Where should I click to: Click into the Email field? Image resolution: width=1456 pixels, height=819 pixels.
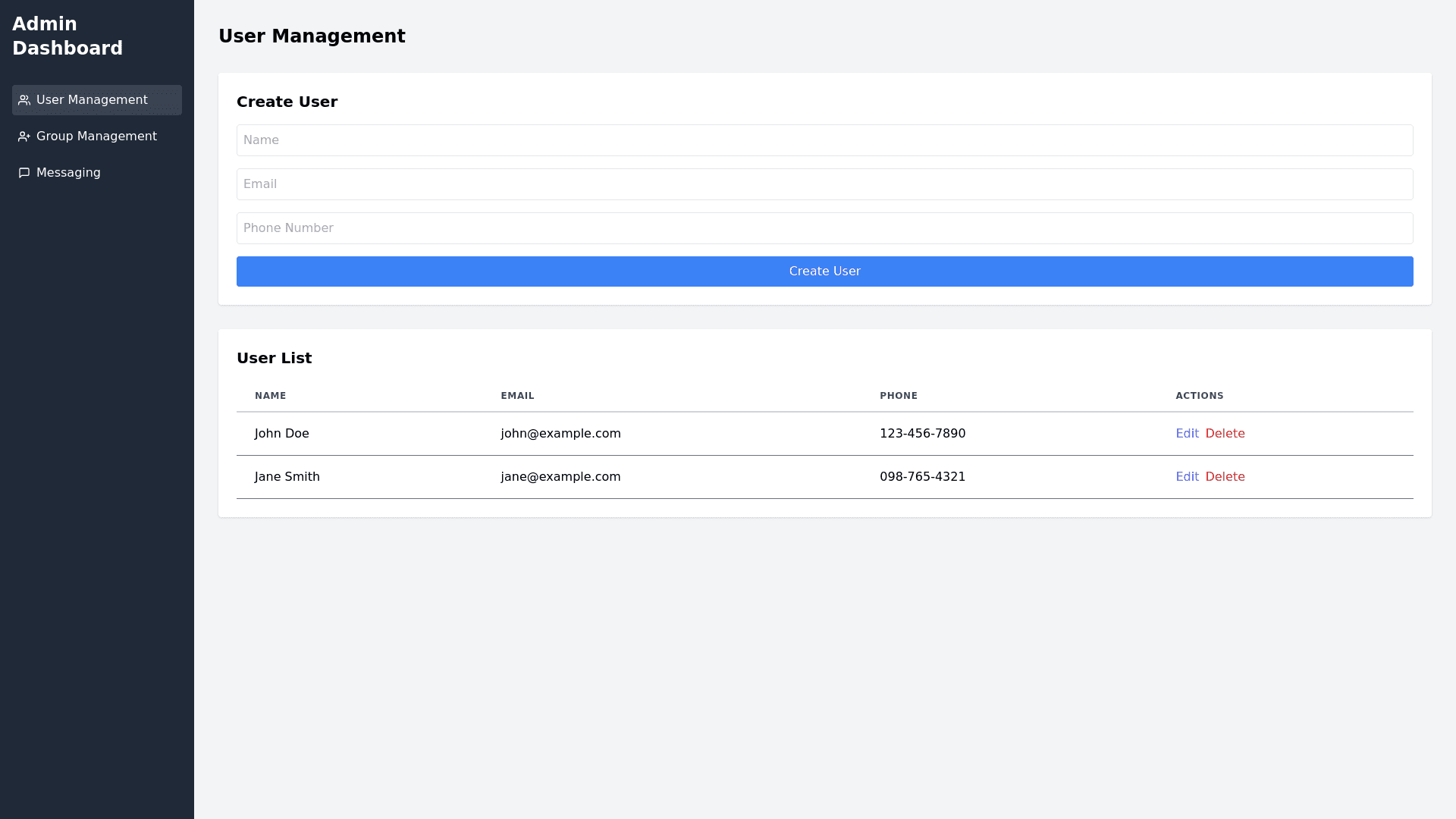pos(824,184)
